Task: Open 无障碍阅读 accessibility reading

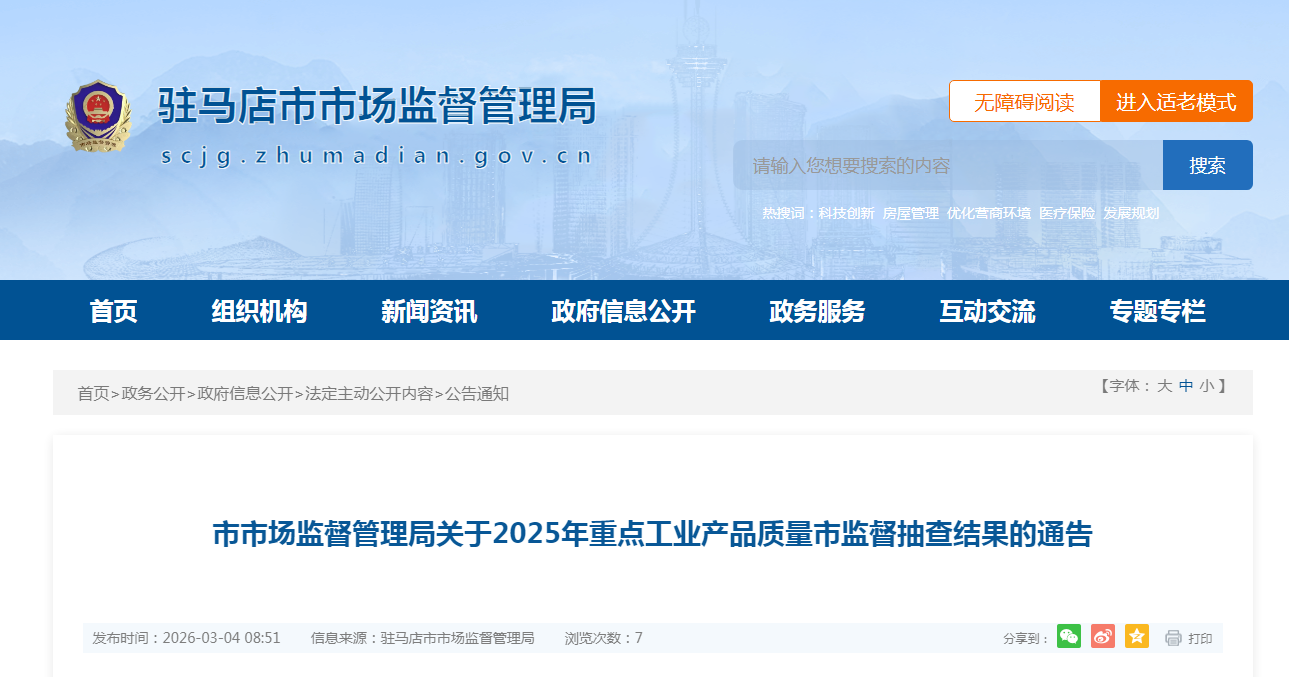Action: pos(1024,101)
